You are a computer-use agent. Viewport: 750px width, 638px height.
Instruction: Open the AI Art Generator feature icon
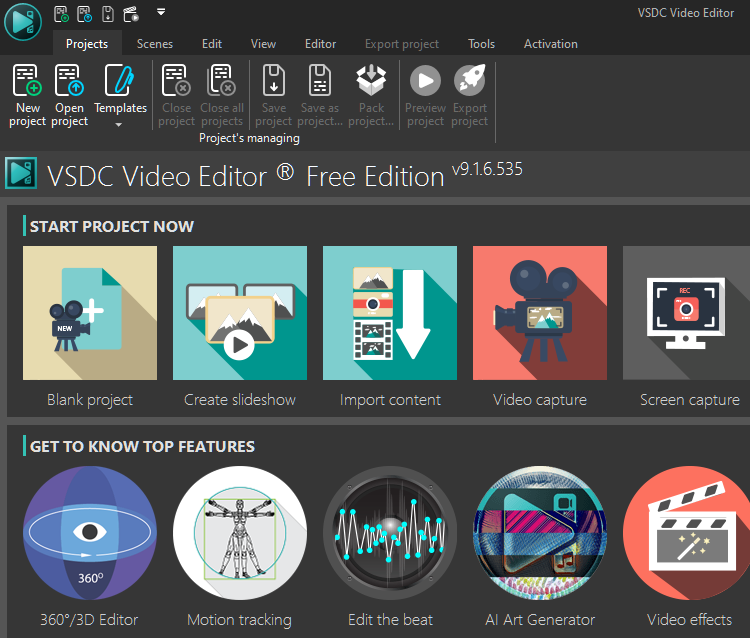click(x=540, y=533)
